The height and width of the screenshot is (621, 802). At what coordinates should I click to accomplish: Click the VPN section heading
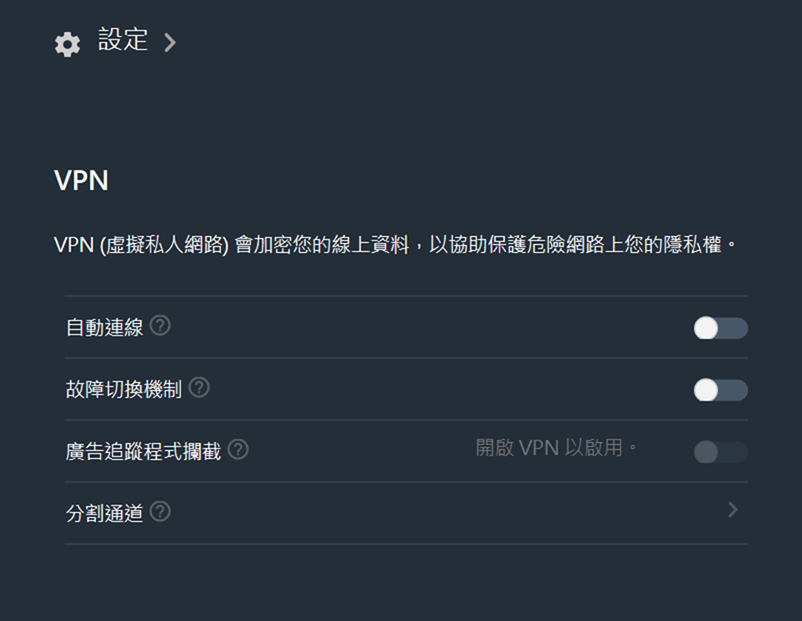click(x=81, y=181)
